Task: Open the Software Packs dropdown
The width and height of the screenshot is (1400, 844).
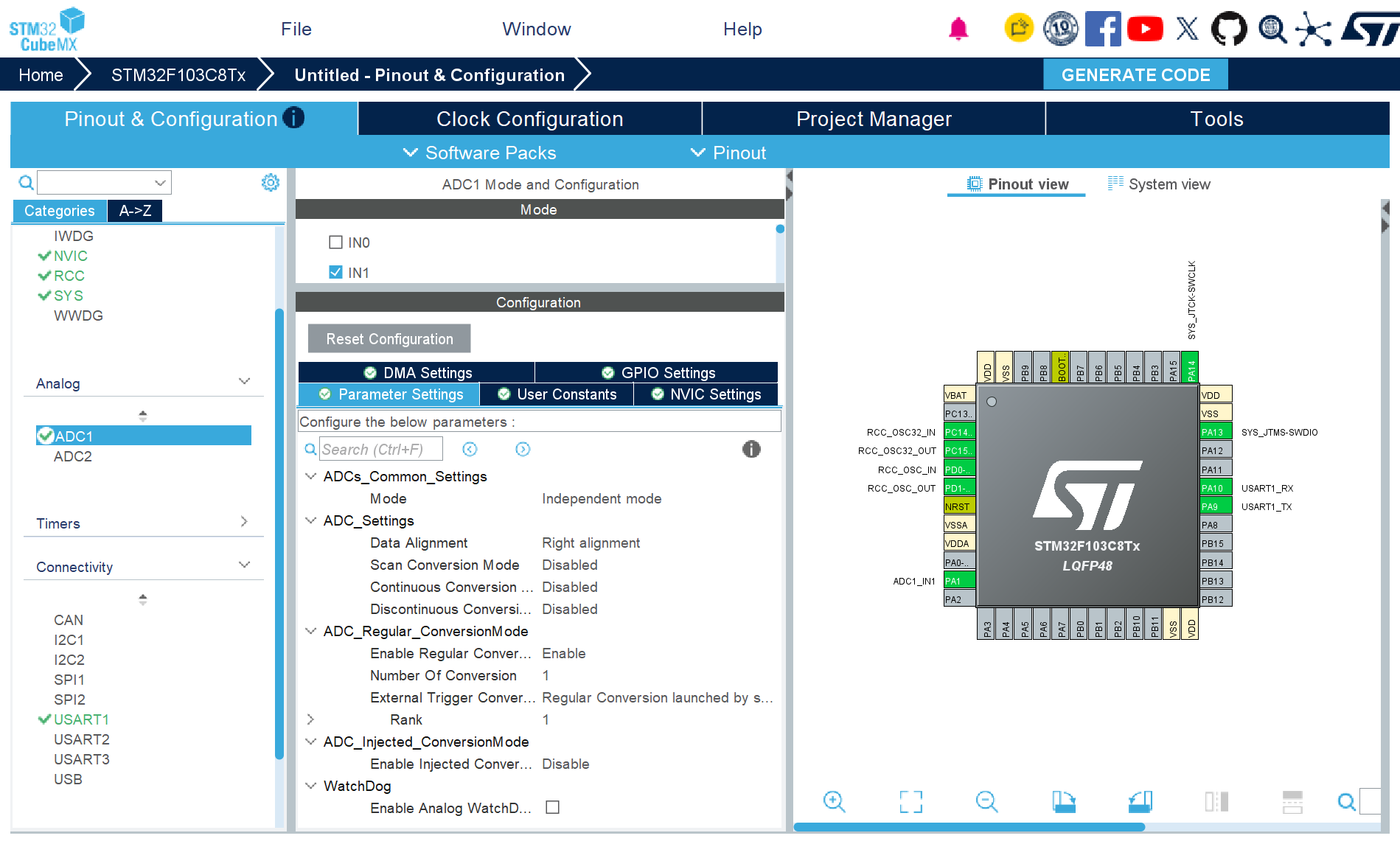Action: [x=480, y=153]
